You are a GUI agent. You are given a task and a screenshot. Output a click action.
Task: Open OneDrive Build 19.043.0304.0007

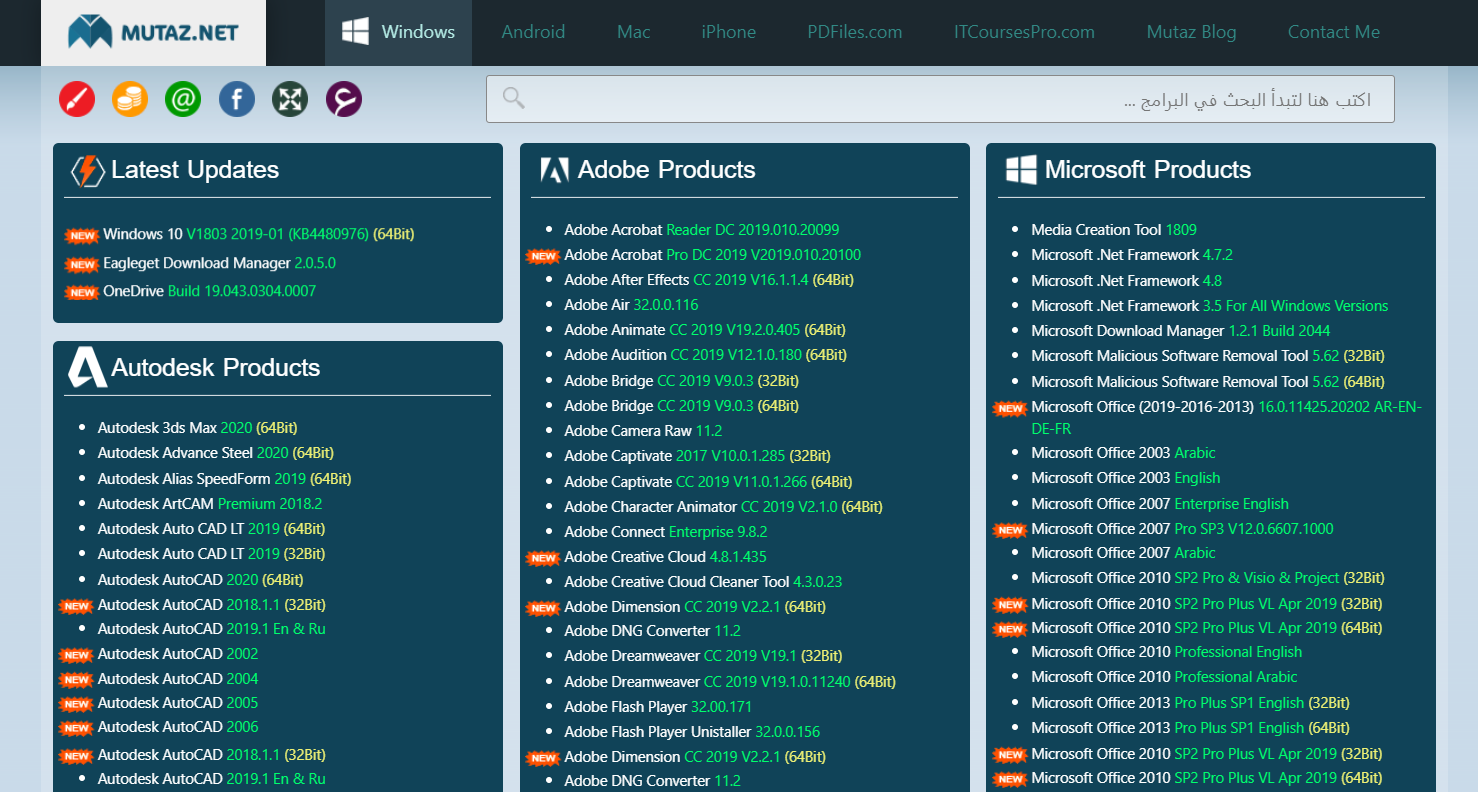pos(209,291)
